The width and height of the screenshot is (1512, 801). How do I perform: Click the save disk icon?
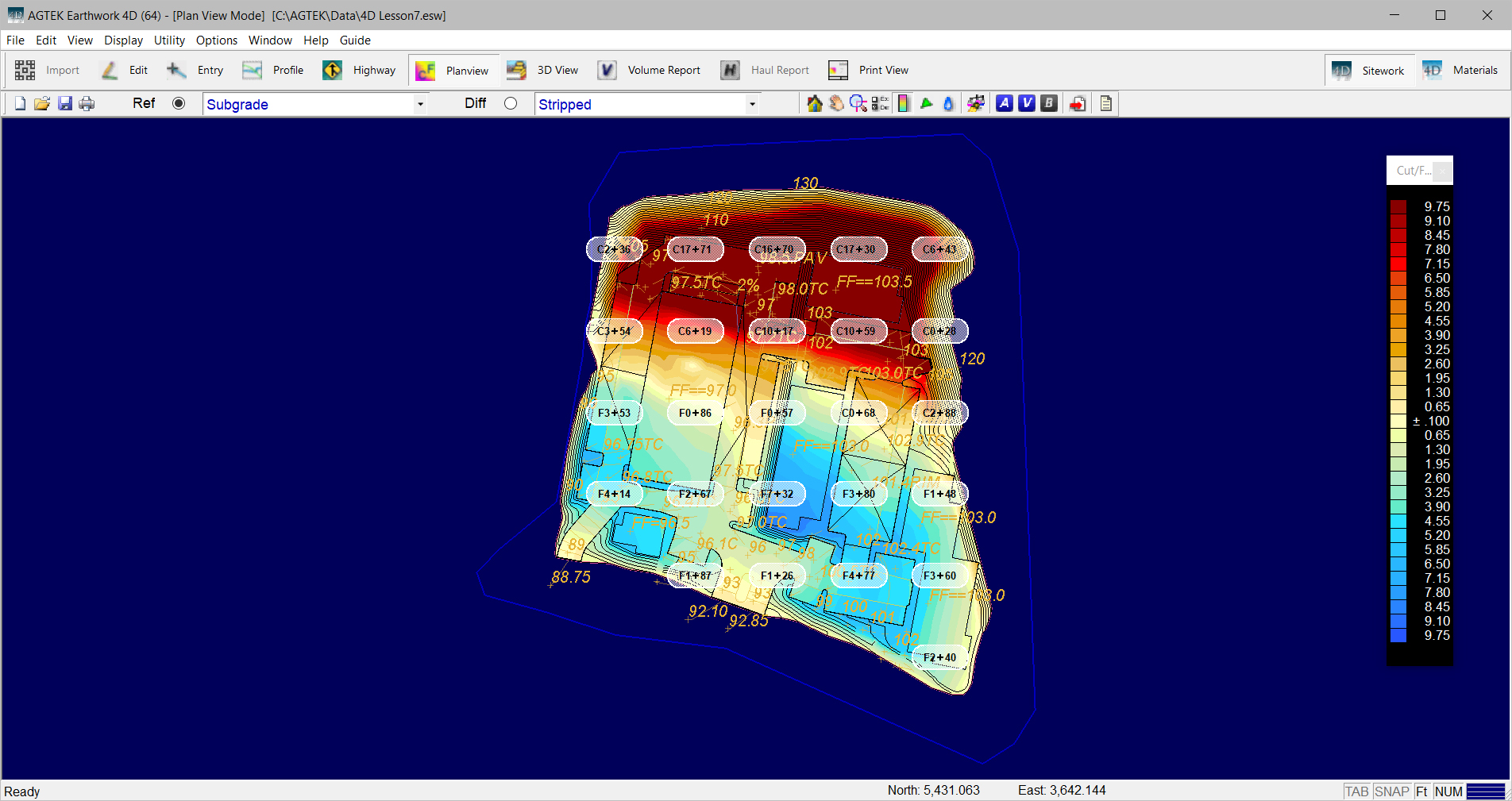pos(65,104)
